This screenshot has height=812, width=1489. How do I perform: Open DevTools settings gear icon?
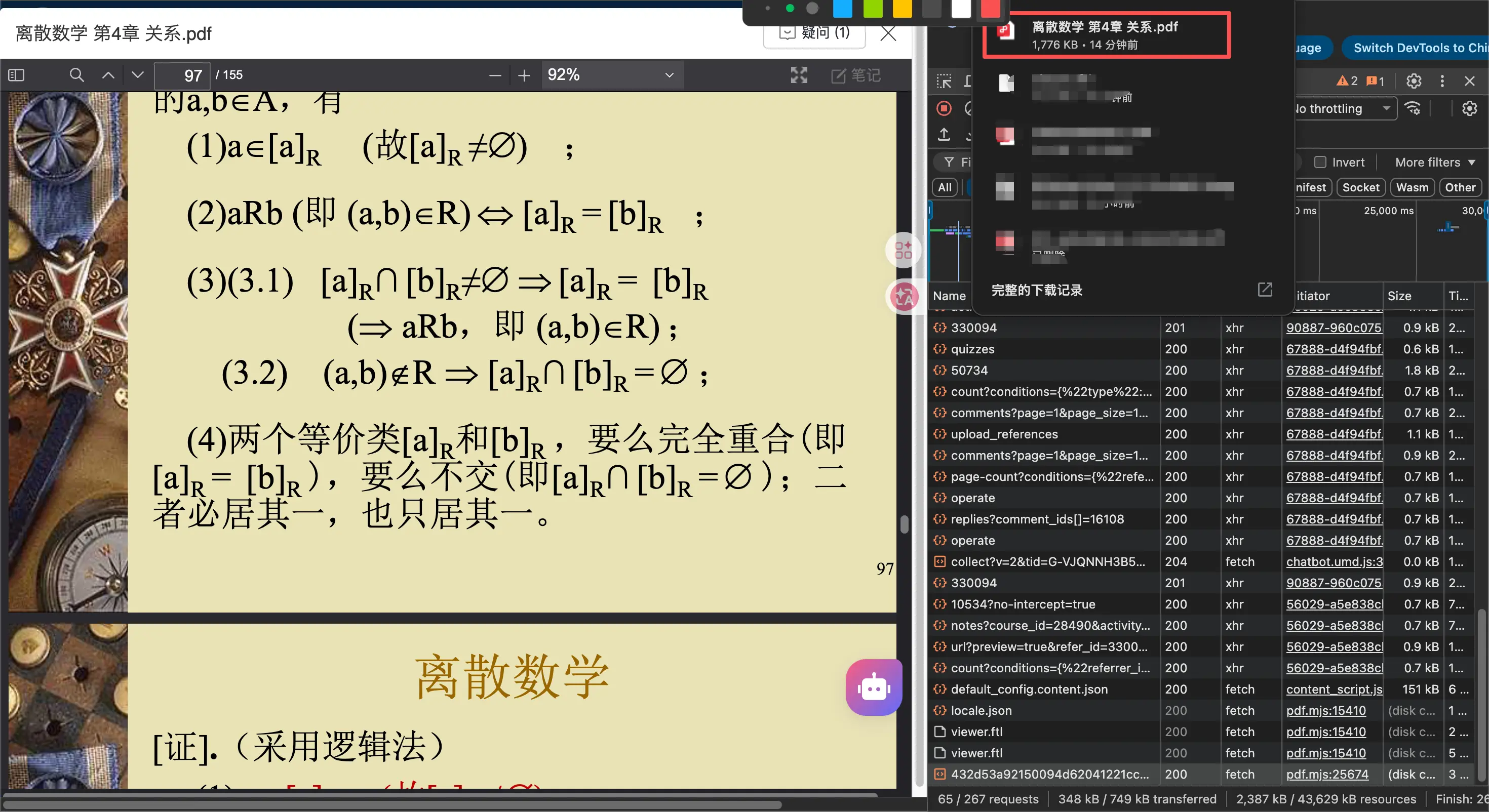click(x=1414, y=81)
